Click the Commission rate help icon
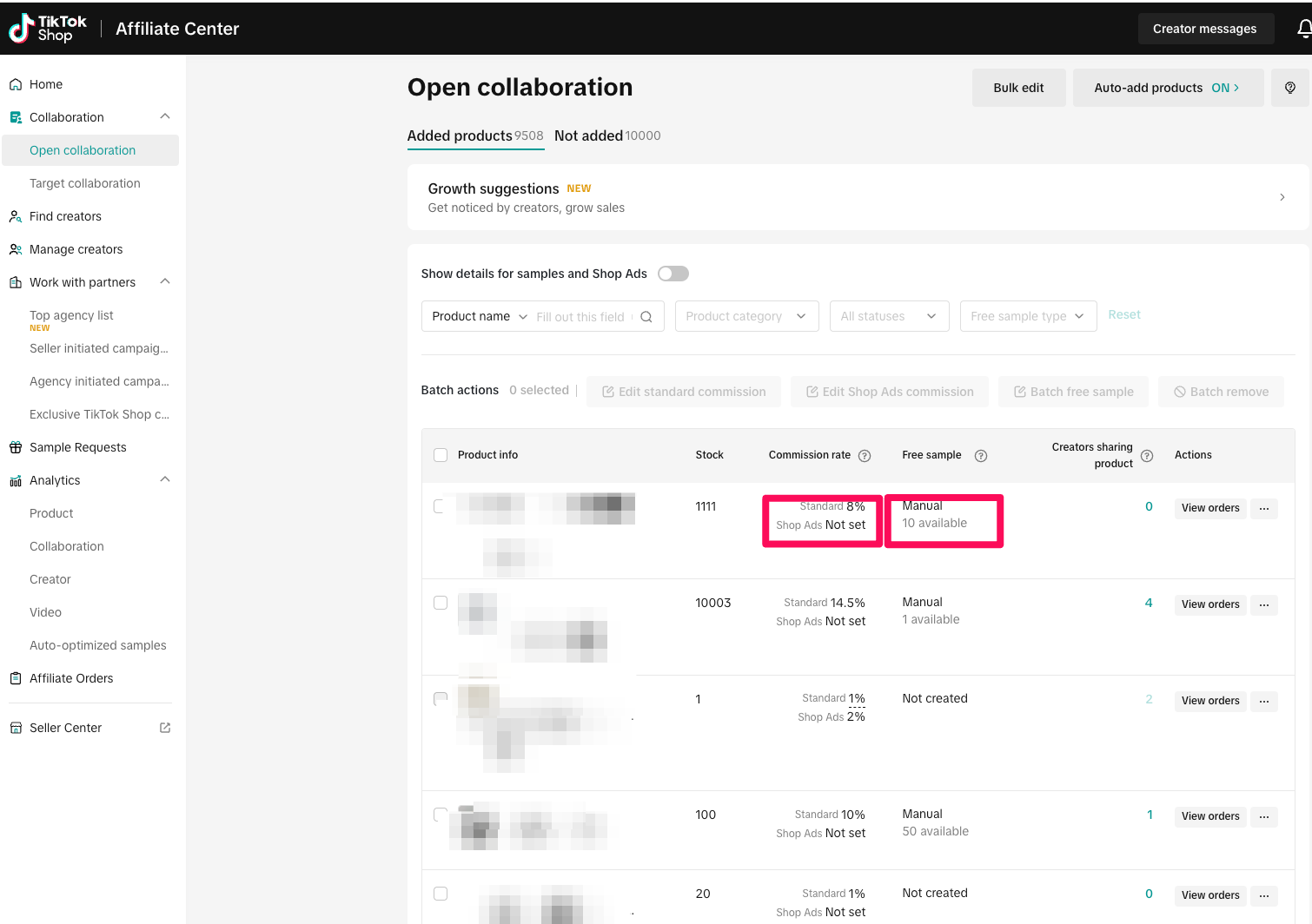1312x924 pixels. coord(865,456)
